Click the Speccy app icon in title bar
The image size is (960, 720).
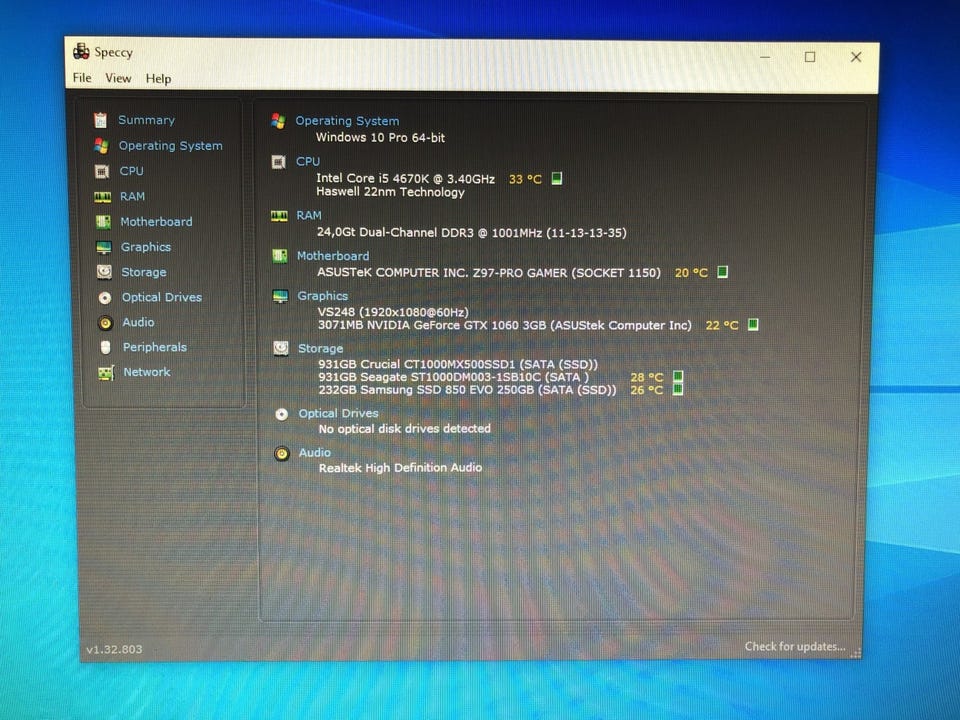[81, 51]
